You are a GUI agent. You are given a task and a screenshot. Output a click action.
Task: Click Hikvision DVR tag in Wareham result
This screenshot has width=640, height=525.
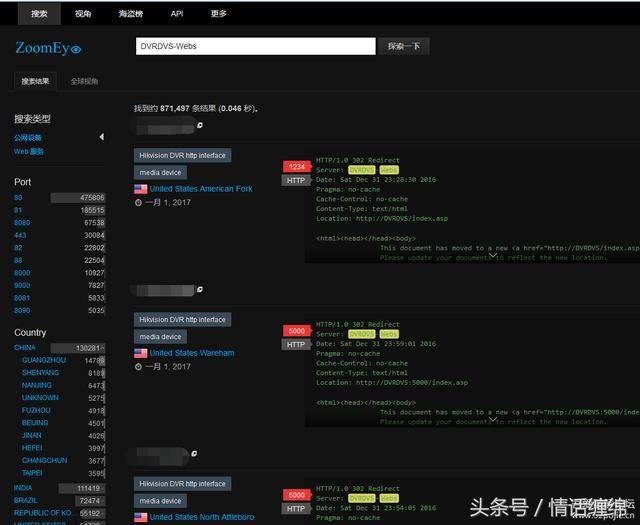pos(182,320)
